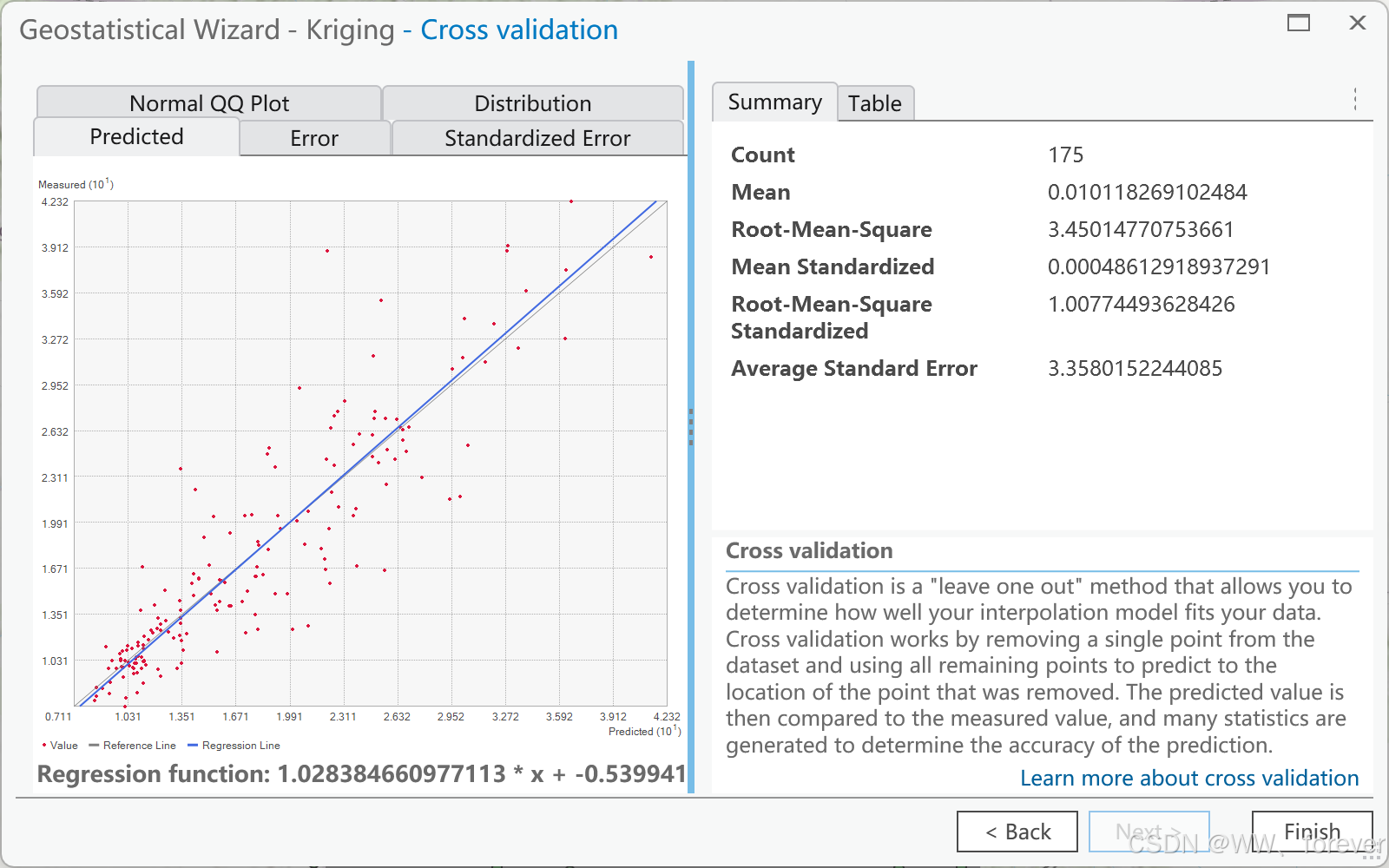Open the Standardized Error tab
The height and width of the screenshot is (868, 1389).
tap(537, 138)
